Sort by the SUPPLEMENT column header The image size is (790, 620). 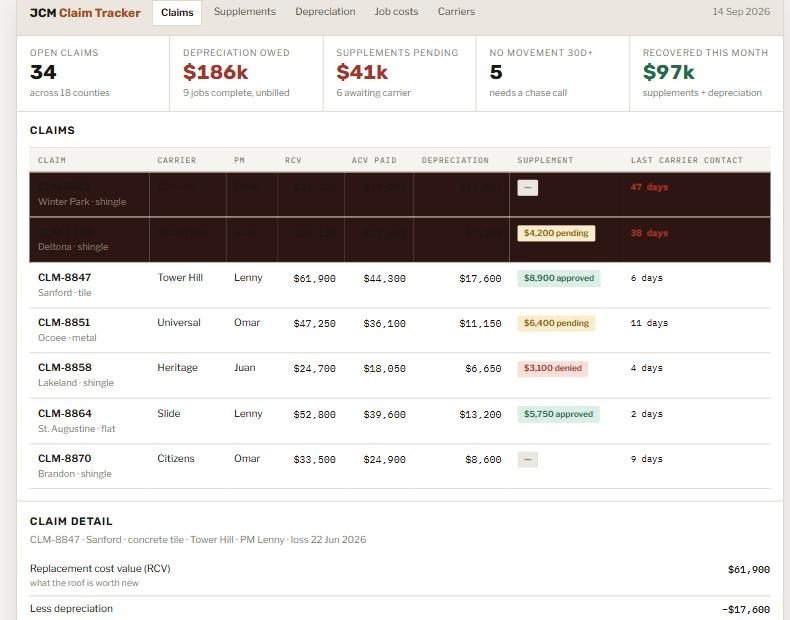[545, 160]
